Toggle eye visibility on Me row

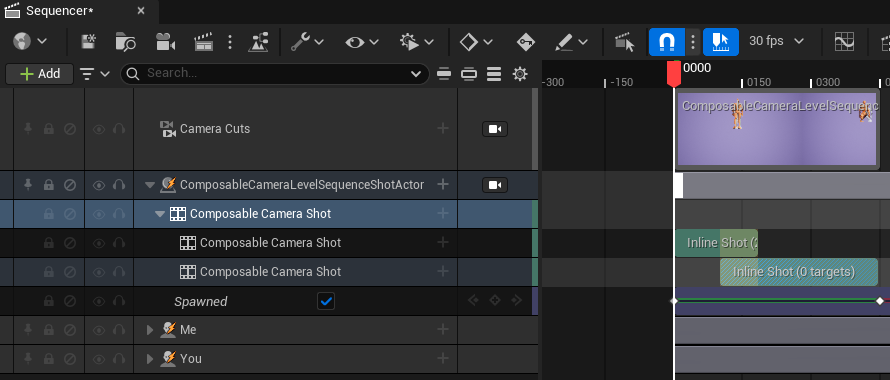[x=99, y=330]
